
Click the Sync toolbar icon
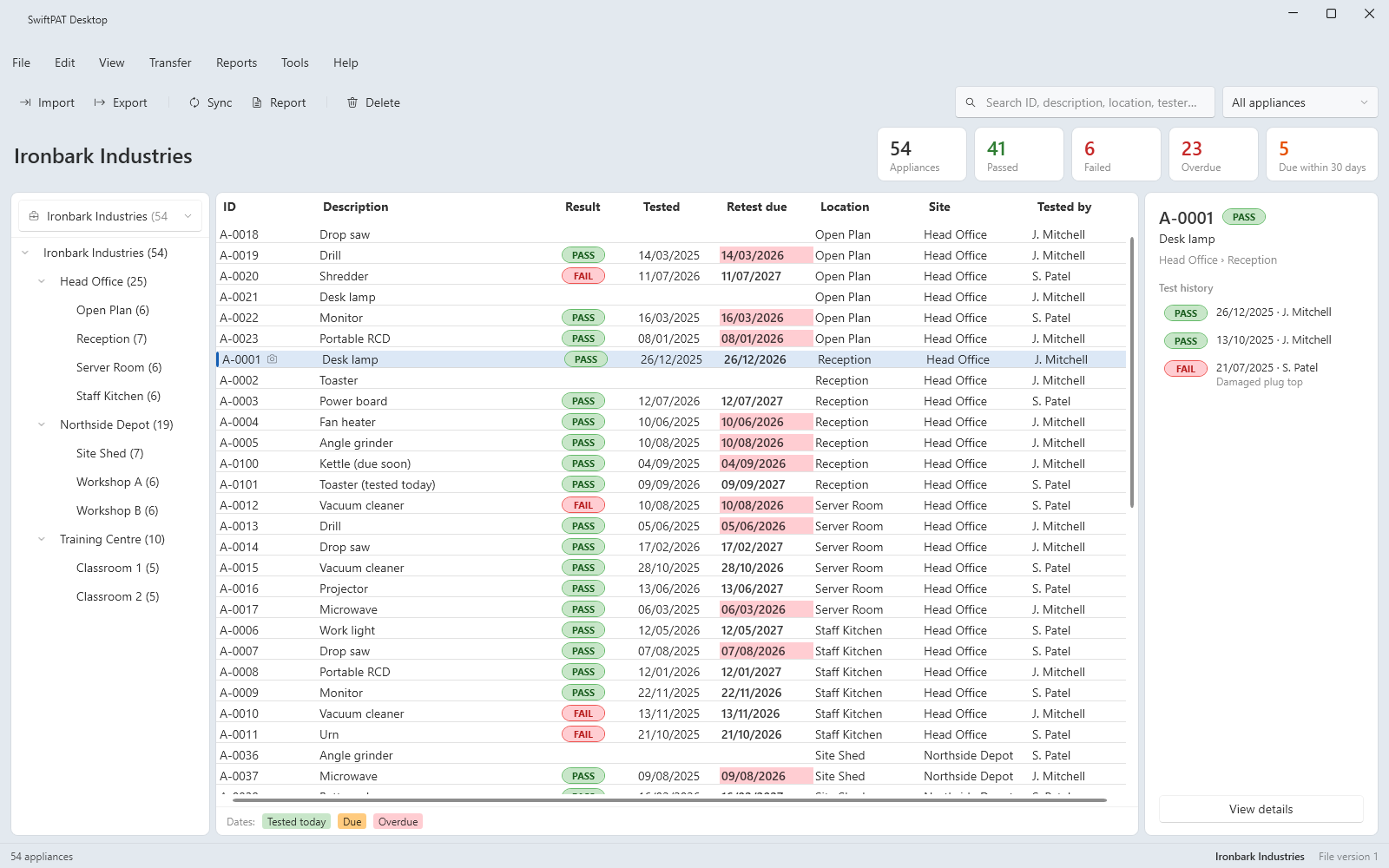tap(194, 102)
